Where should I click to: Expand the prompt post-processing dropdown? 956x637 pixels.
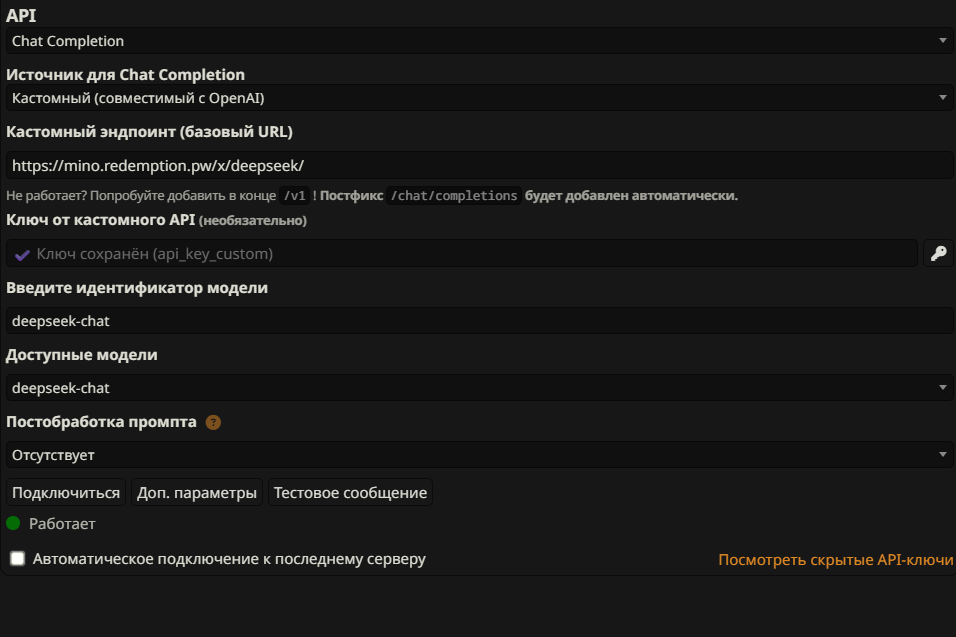(x=479, y=455)
